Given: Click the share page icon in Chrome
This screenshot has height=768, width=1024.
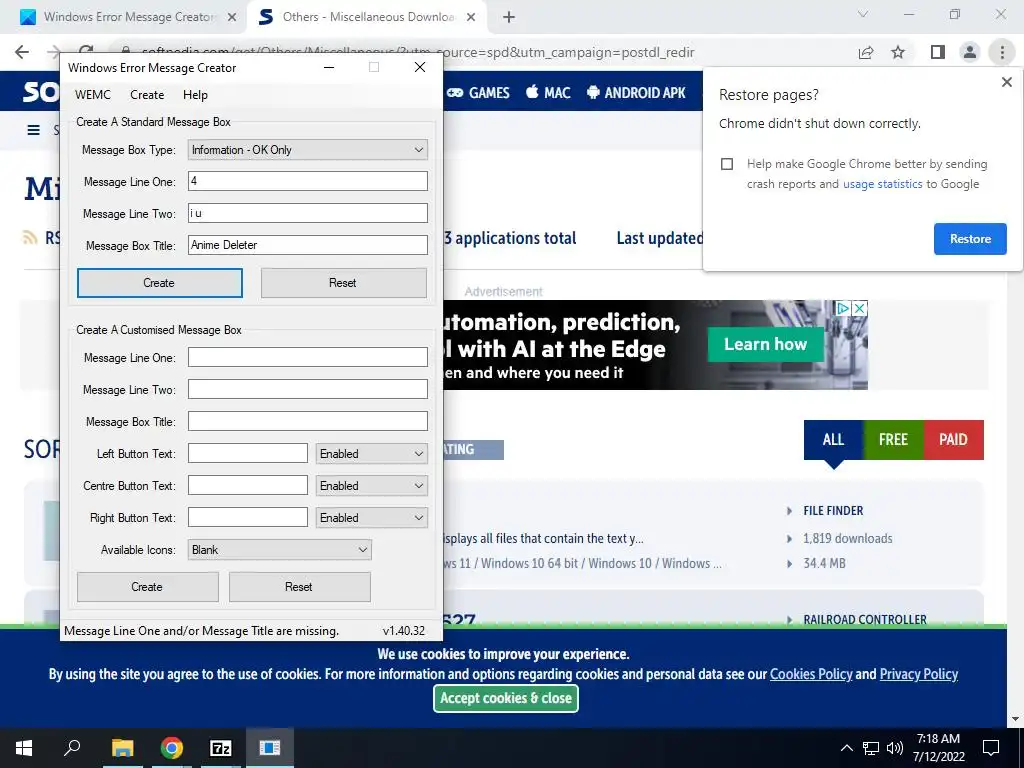Looking at the screenshot, I should pos(866,52).
